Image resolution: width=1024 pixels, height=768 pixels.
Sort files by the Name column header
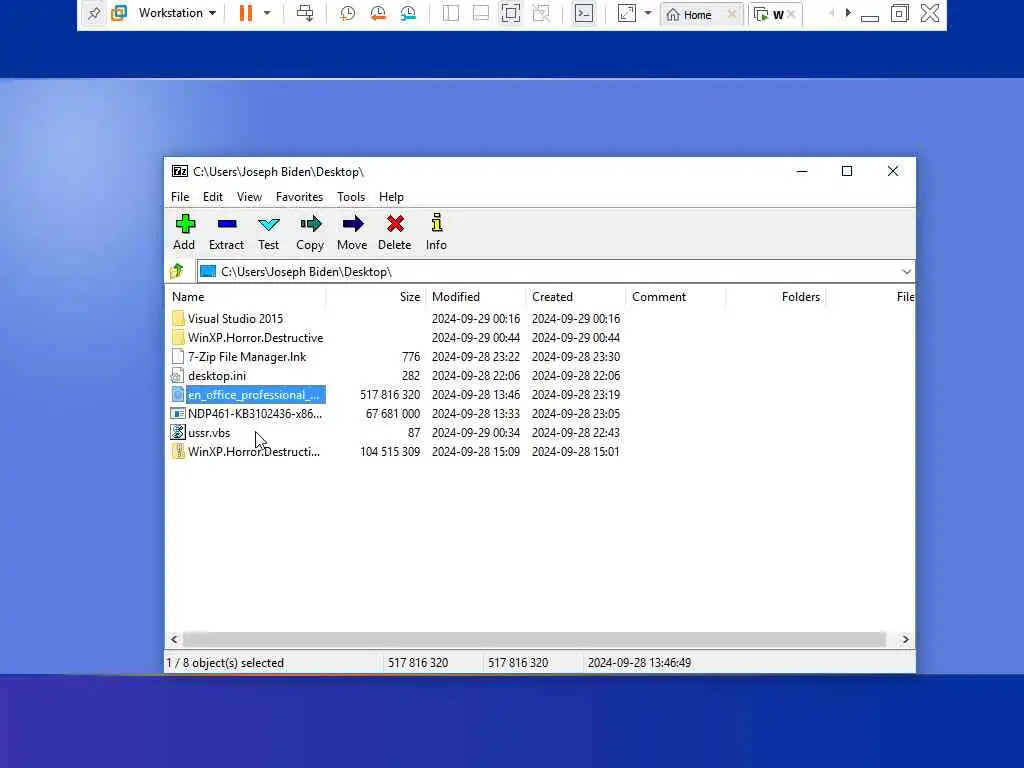(246, 296)
